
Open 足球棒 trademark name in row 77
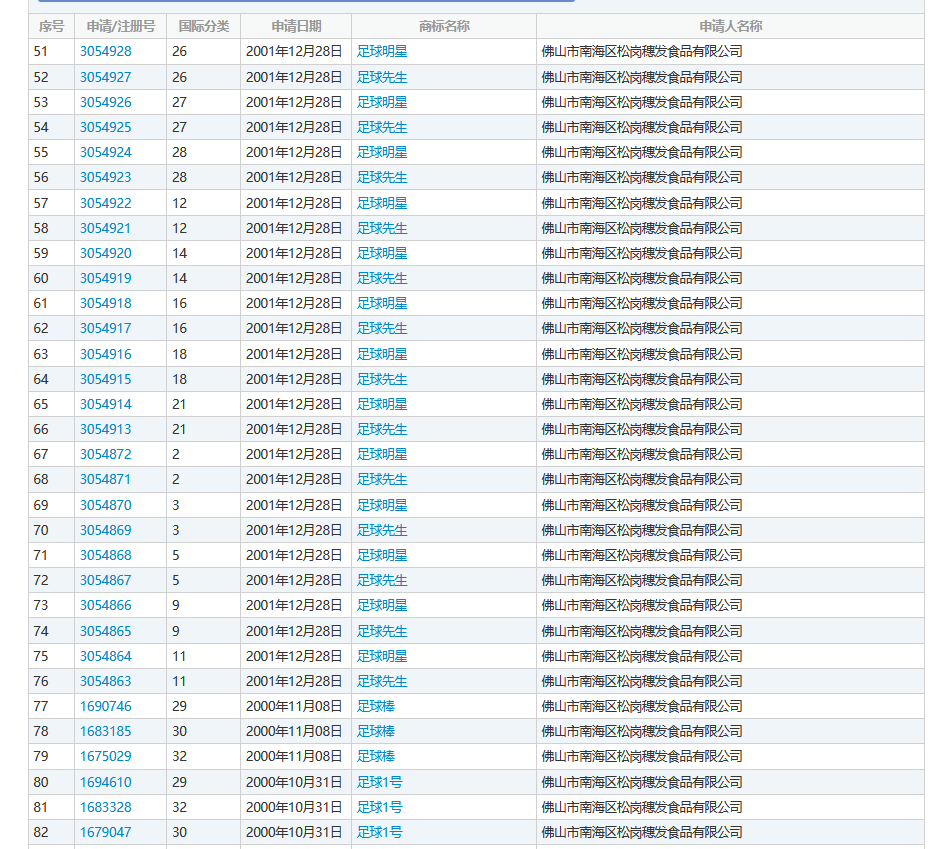coord(376,706)
